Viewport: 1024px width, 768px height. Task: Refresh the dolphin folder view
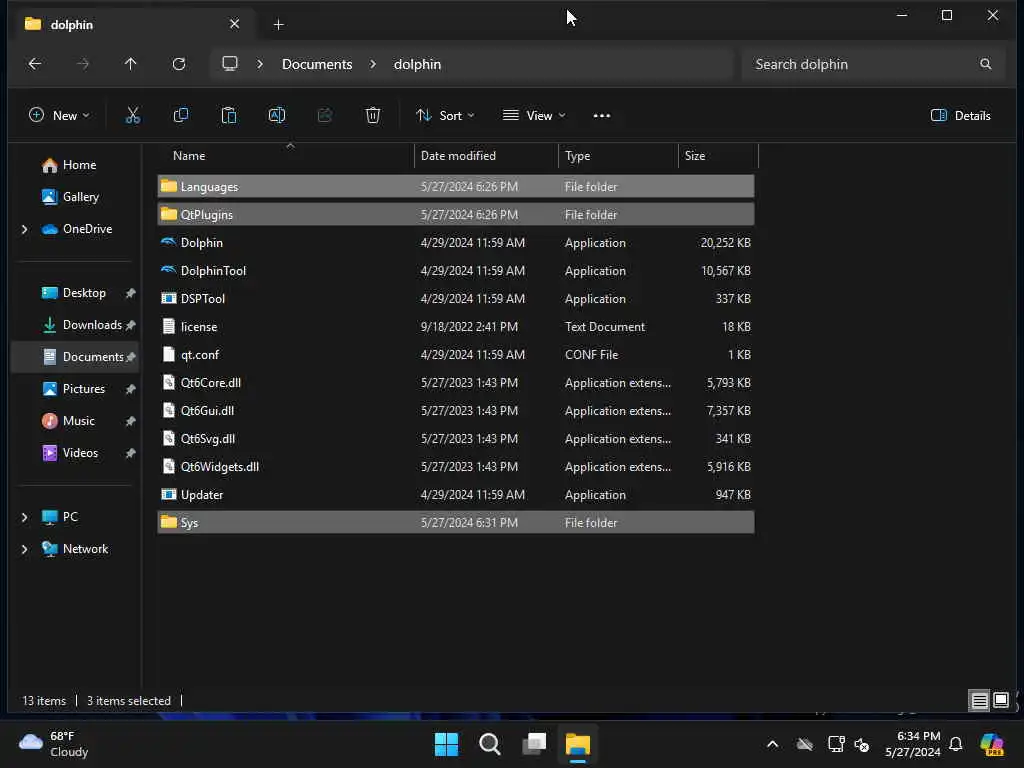point(179,64)
